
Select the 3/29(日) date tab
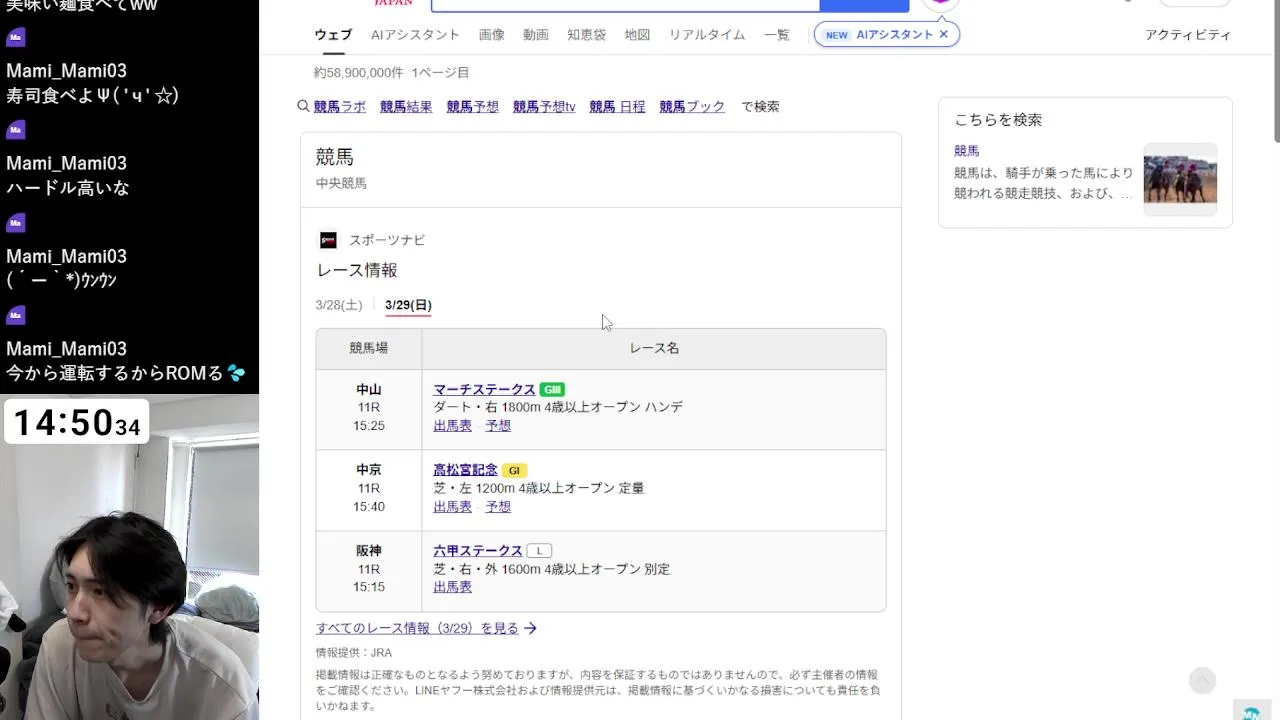pos(408,305)
